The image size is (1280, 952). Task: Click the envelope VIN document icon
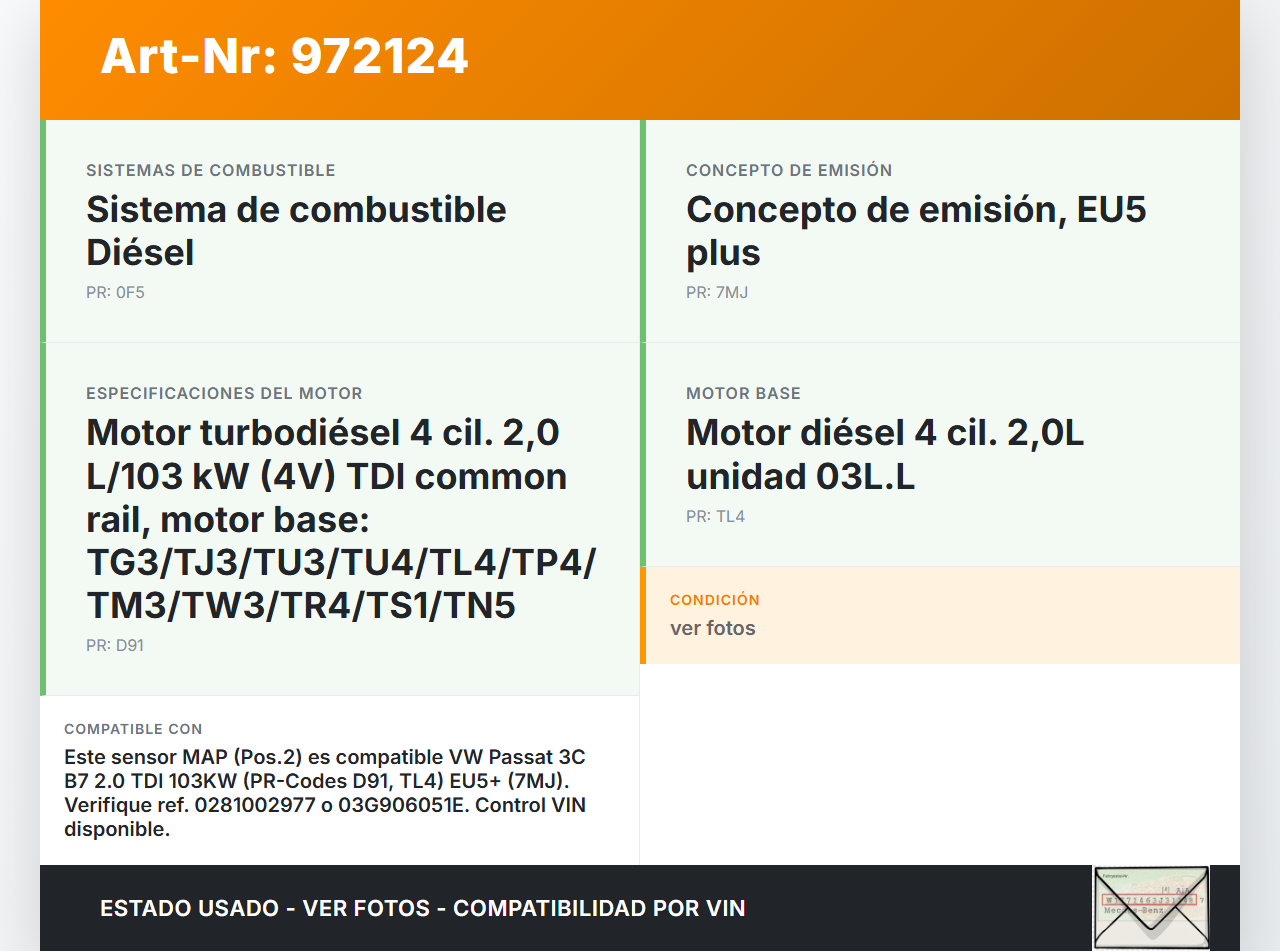click(1151, 907)
